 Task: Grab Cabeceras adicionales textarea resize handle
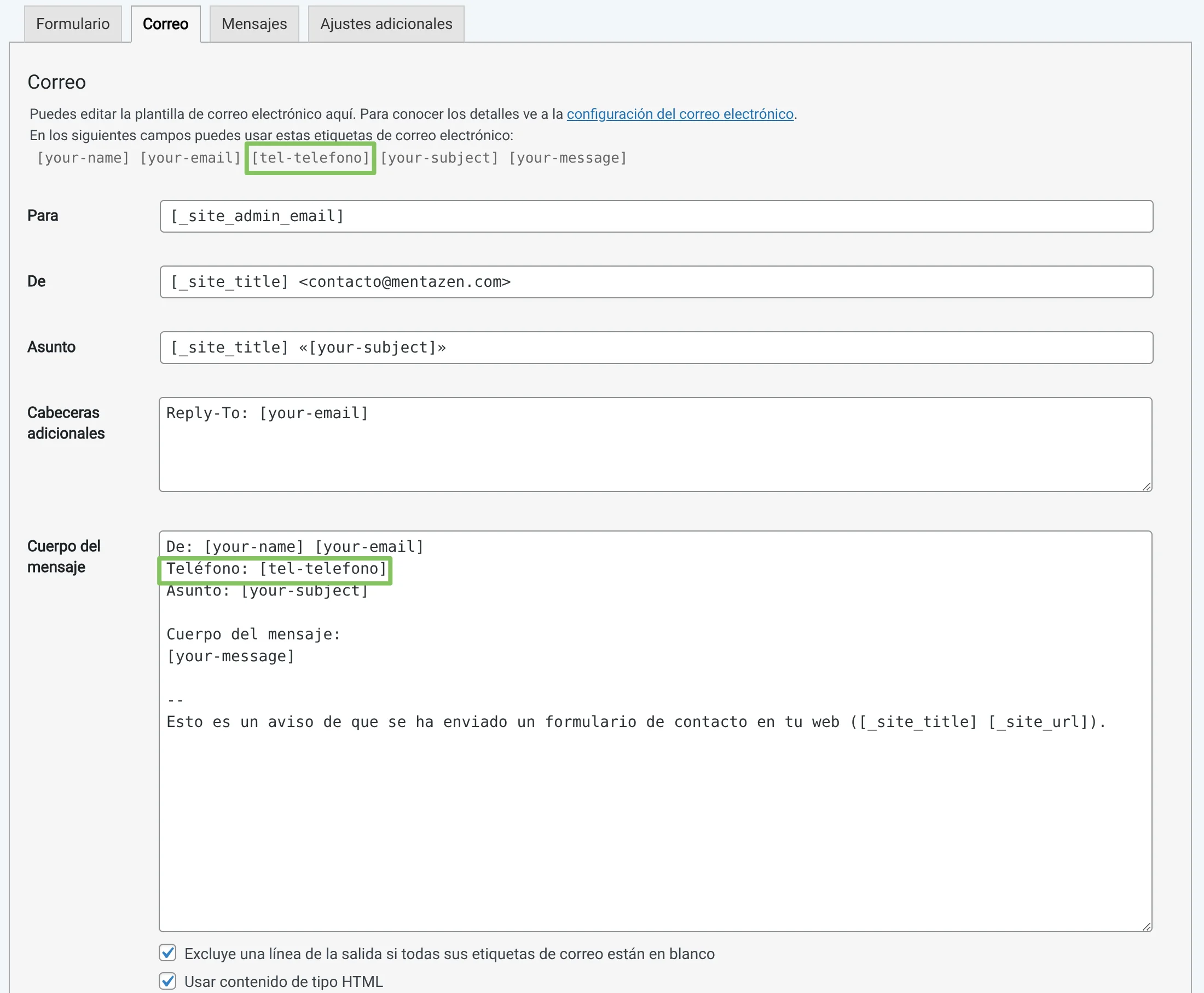pos(1146,486)
